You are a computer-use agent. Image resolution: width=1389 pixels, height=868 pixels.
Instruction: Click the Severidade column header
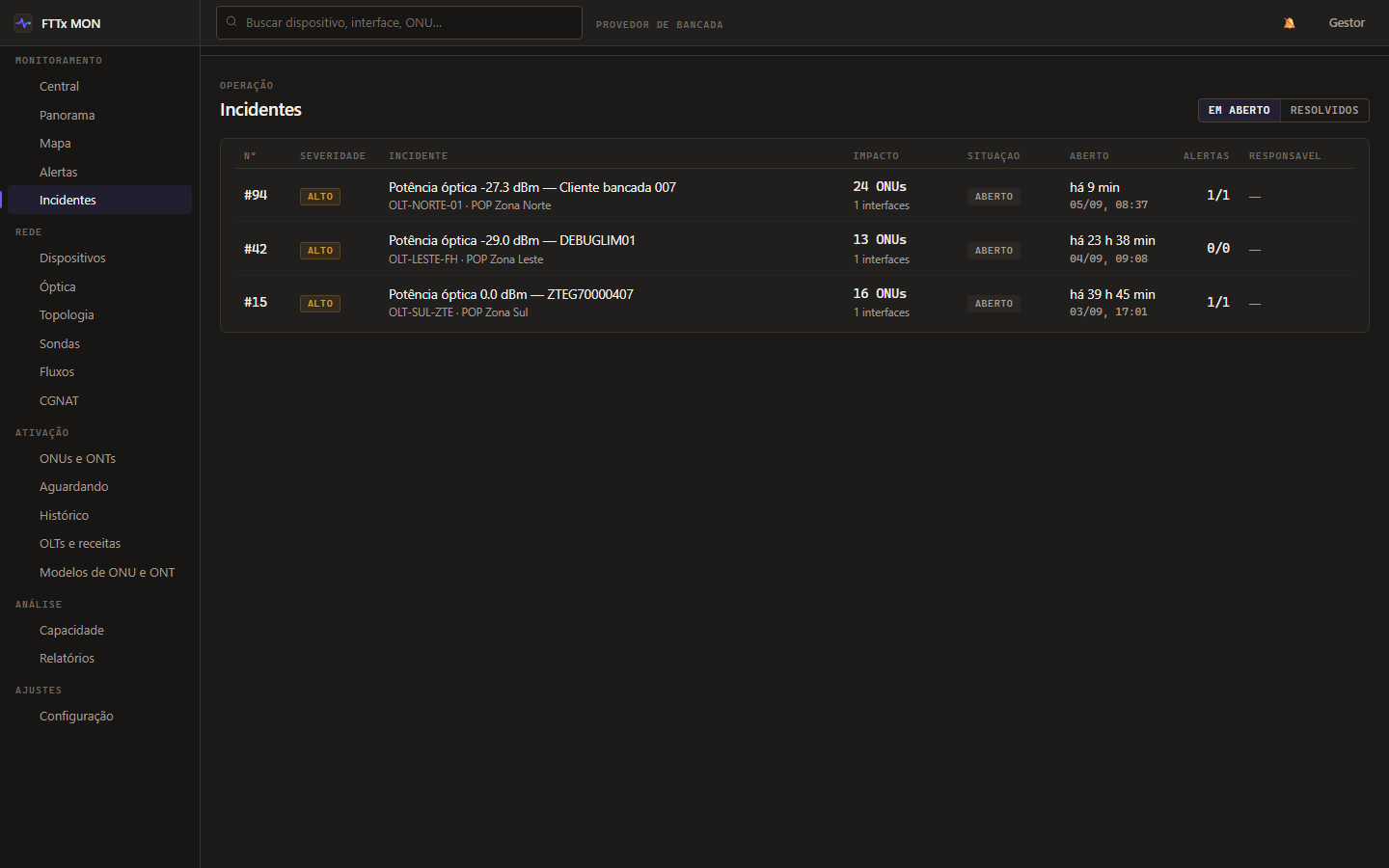333,156
